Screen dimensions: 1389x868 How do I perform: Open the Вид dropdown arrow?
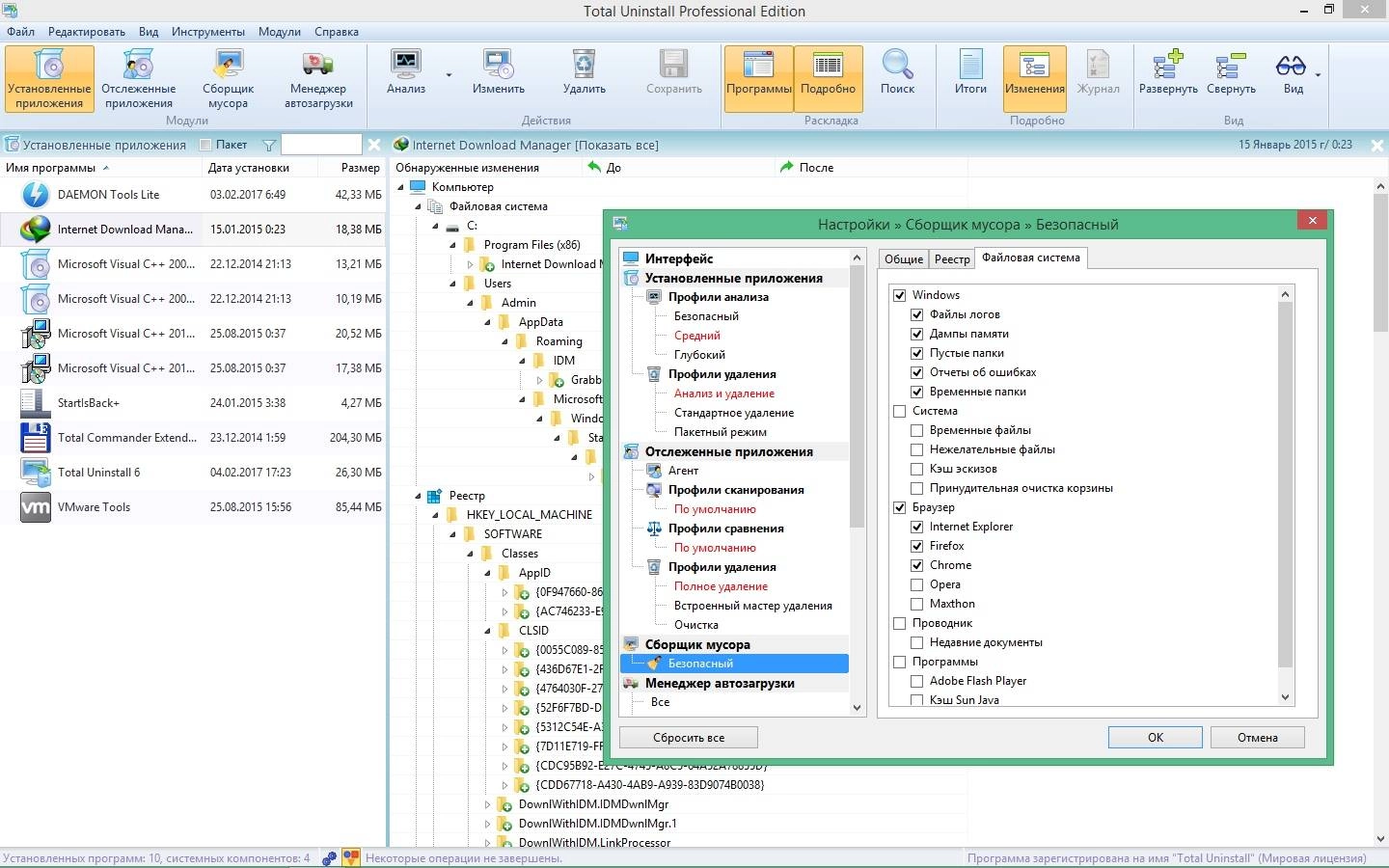1318,75
